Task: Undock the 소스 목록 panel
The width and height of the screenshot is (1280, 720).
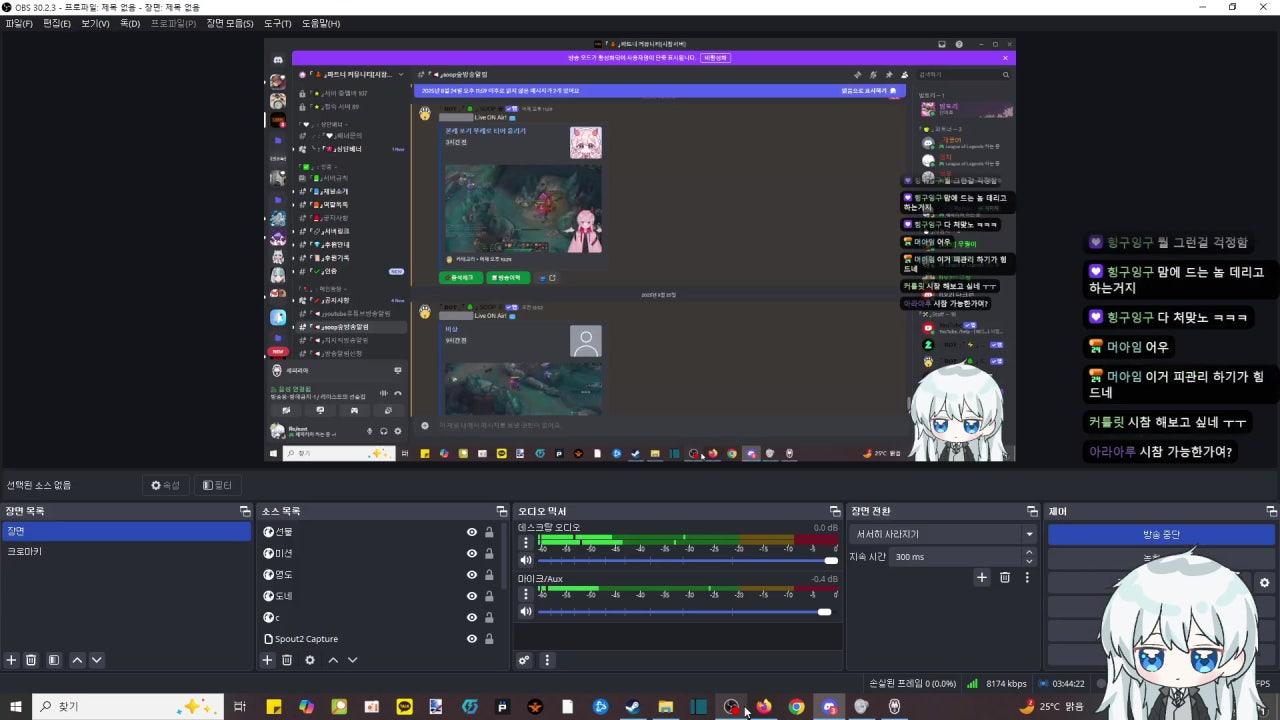Action: pyautogui.click(x=501, y=511)
